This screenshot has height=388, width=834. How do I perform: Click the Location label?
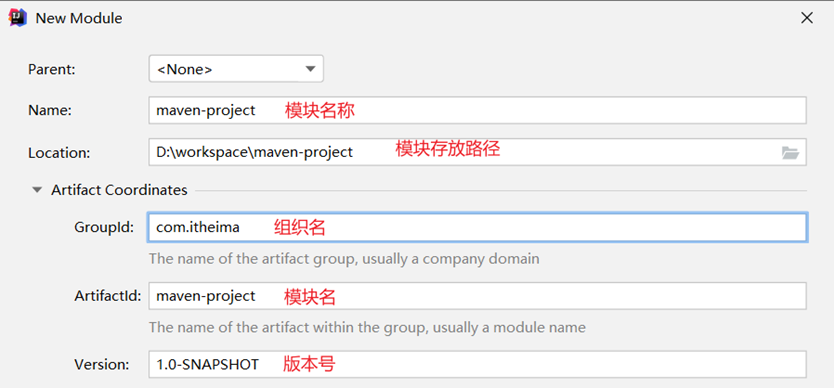click(x=59, y=153)
